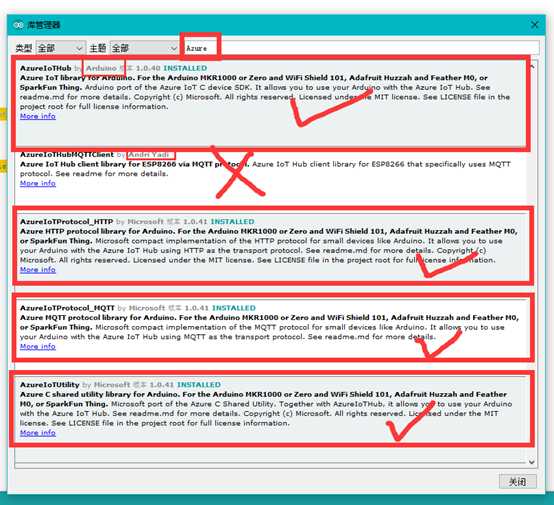Click INSTALLED label of AzureIoTProtocol_MQTT entry
This screenshot has width=554, height=505.
click(234, 308)
